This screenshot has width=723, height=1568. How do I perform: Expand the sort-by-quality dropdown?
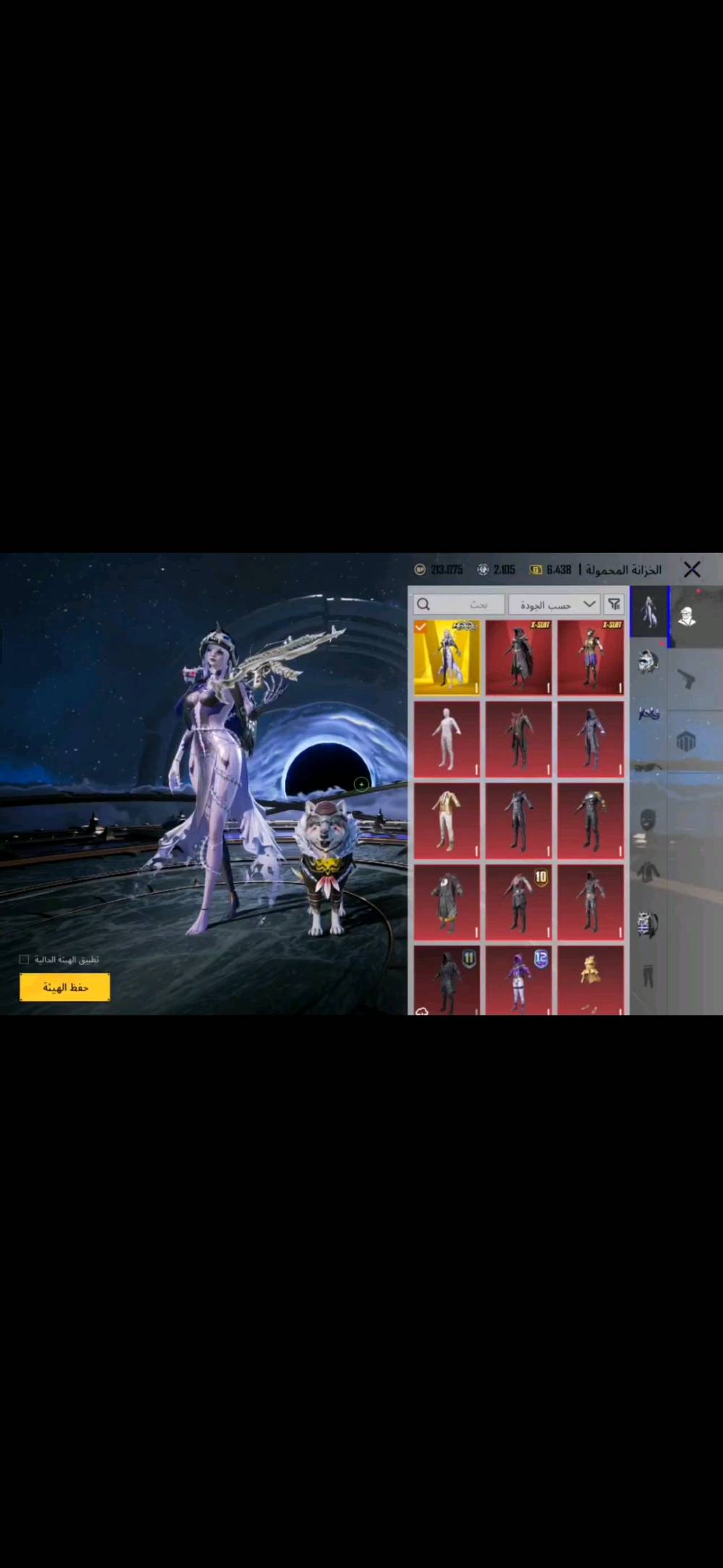(x=554, y=604)
